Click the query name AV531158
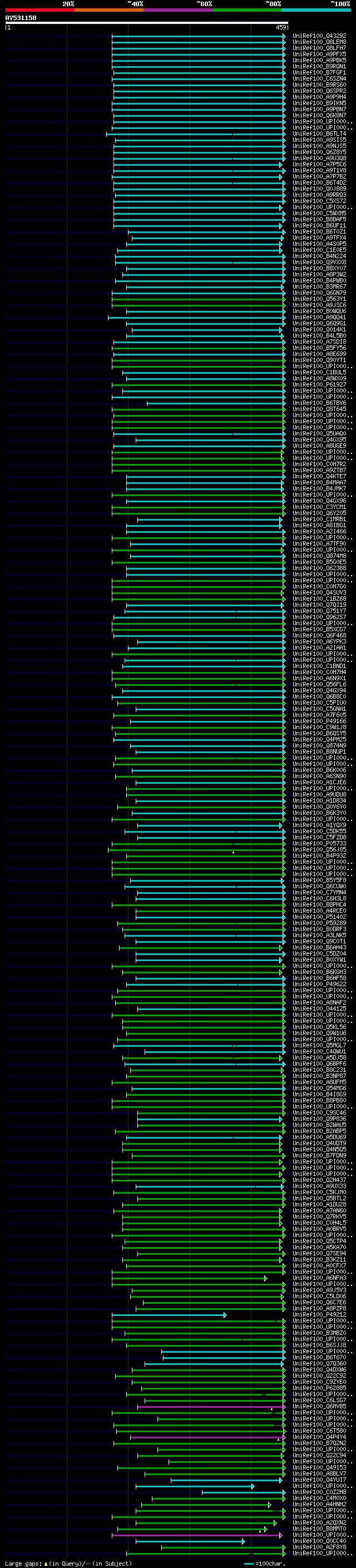Image resolution: width=356 pixels, height=1568 pixels. [x=21, y=18]
